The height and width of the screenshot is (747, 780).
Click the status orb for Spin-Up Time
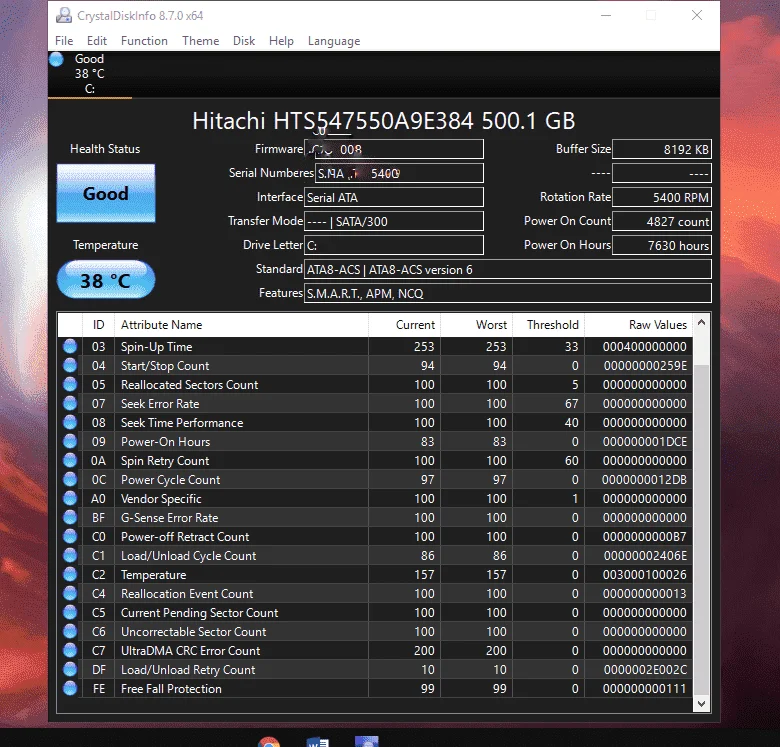[x=70, y=346]
